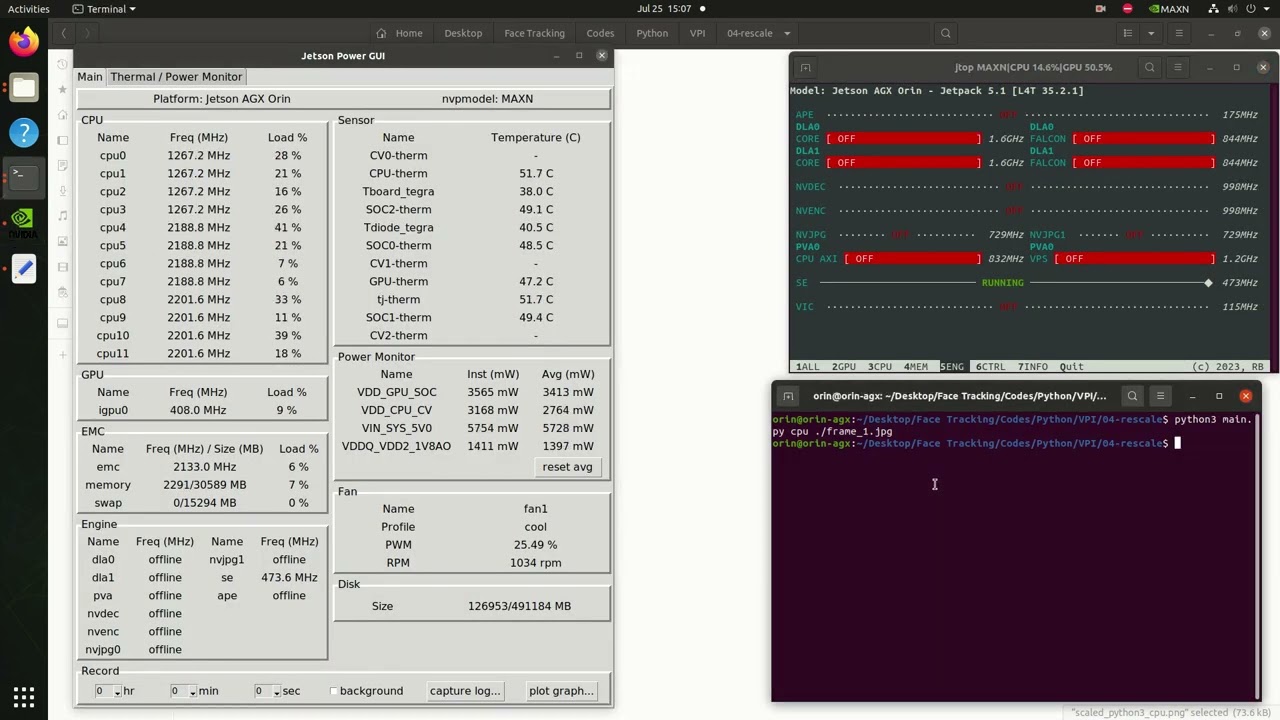
Task: Select the cpu4 row in CPU table
Action: point(203,227)
